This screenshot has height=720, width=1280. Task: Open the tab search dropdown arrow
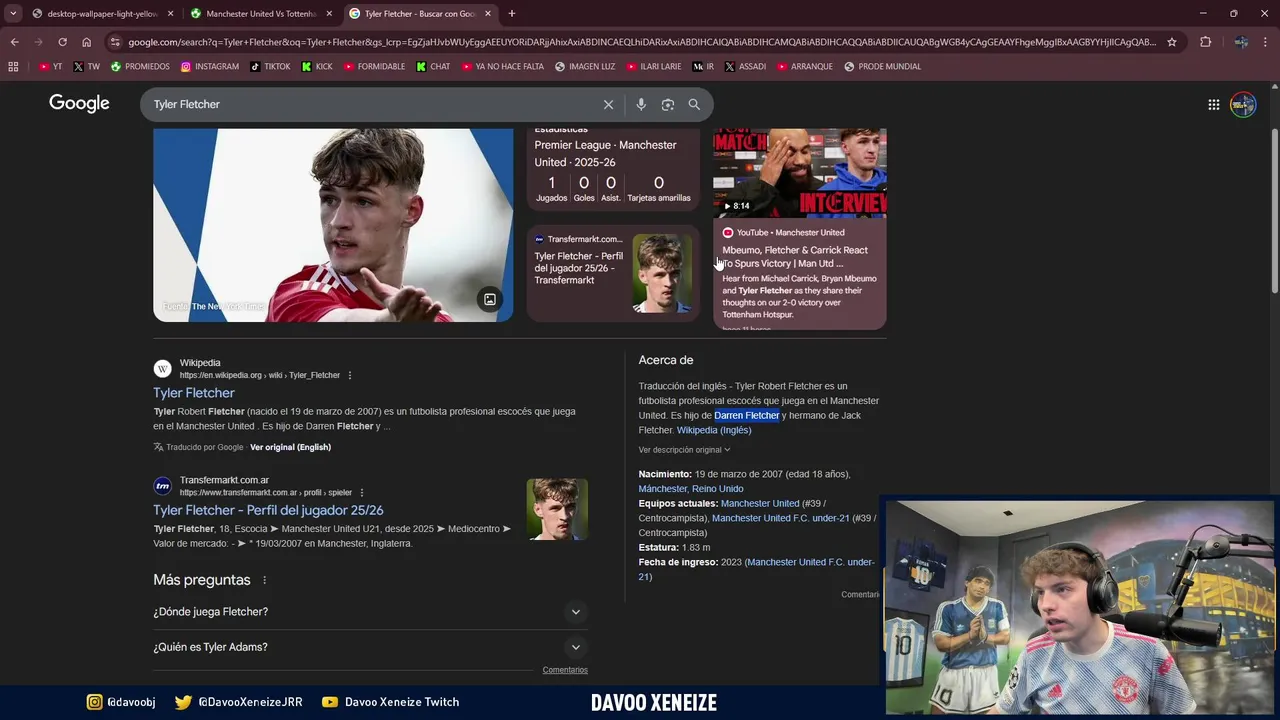13,13
